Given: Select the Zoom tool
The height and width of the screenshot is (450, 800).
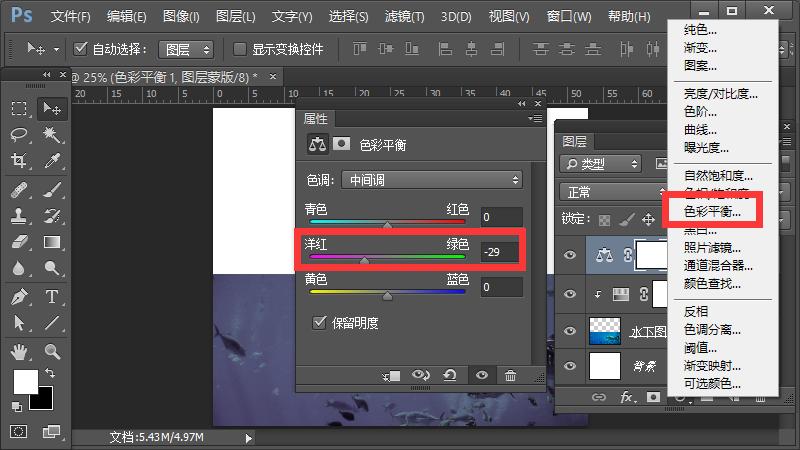Looking at the screenshot, I should tap(52, 352).
